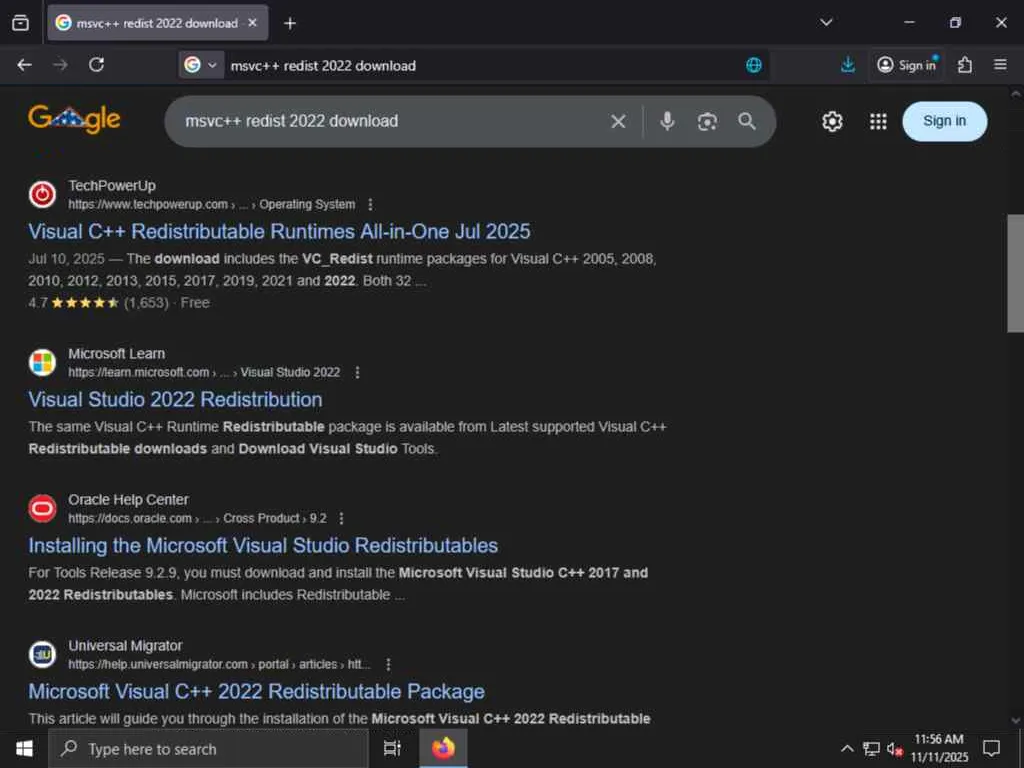Open the notification center icon

(991, 749)
